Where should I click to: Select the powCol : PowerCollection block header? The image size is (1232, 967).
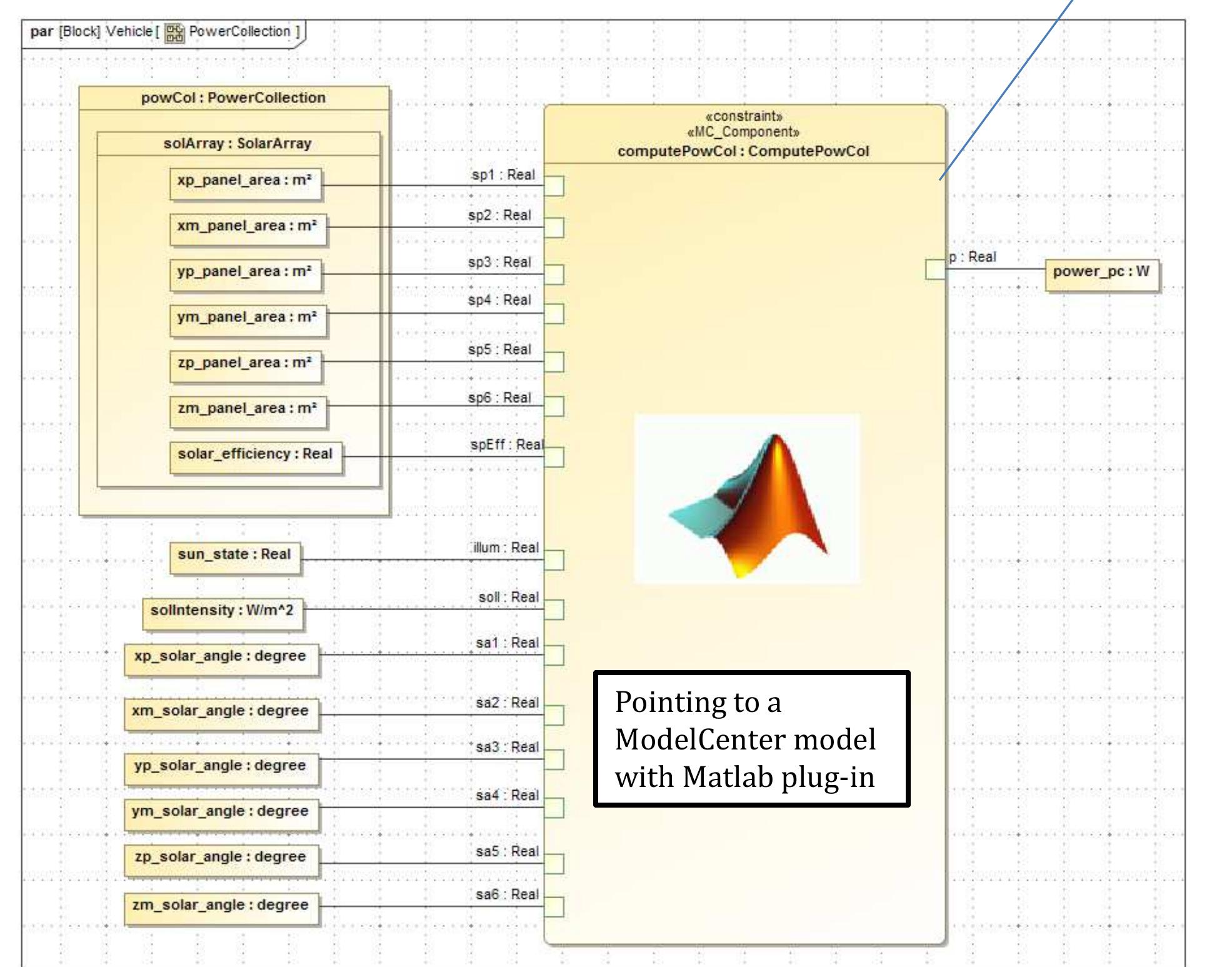point(233,97)
